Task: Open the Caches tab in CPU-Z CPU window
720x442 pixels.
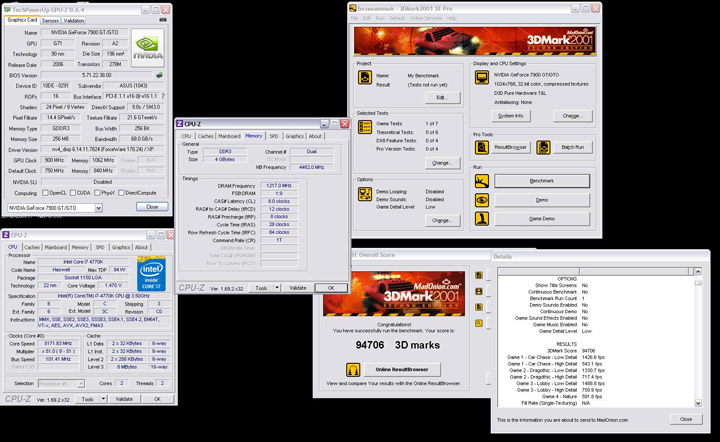Action: click(32, 247)
